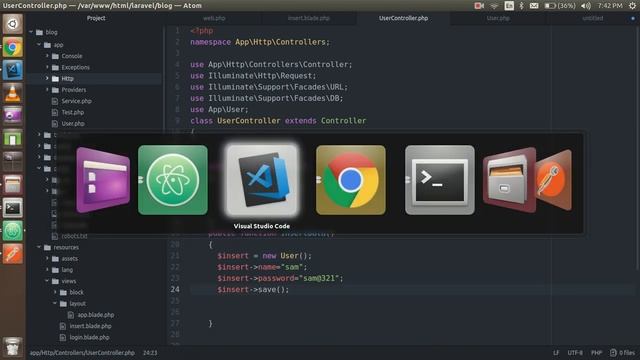Viewport: 640px width, 360px height.
Task: Open Postman orange icon in dock
Action: [x=13, y=254]
